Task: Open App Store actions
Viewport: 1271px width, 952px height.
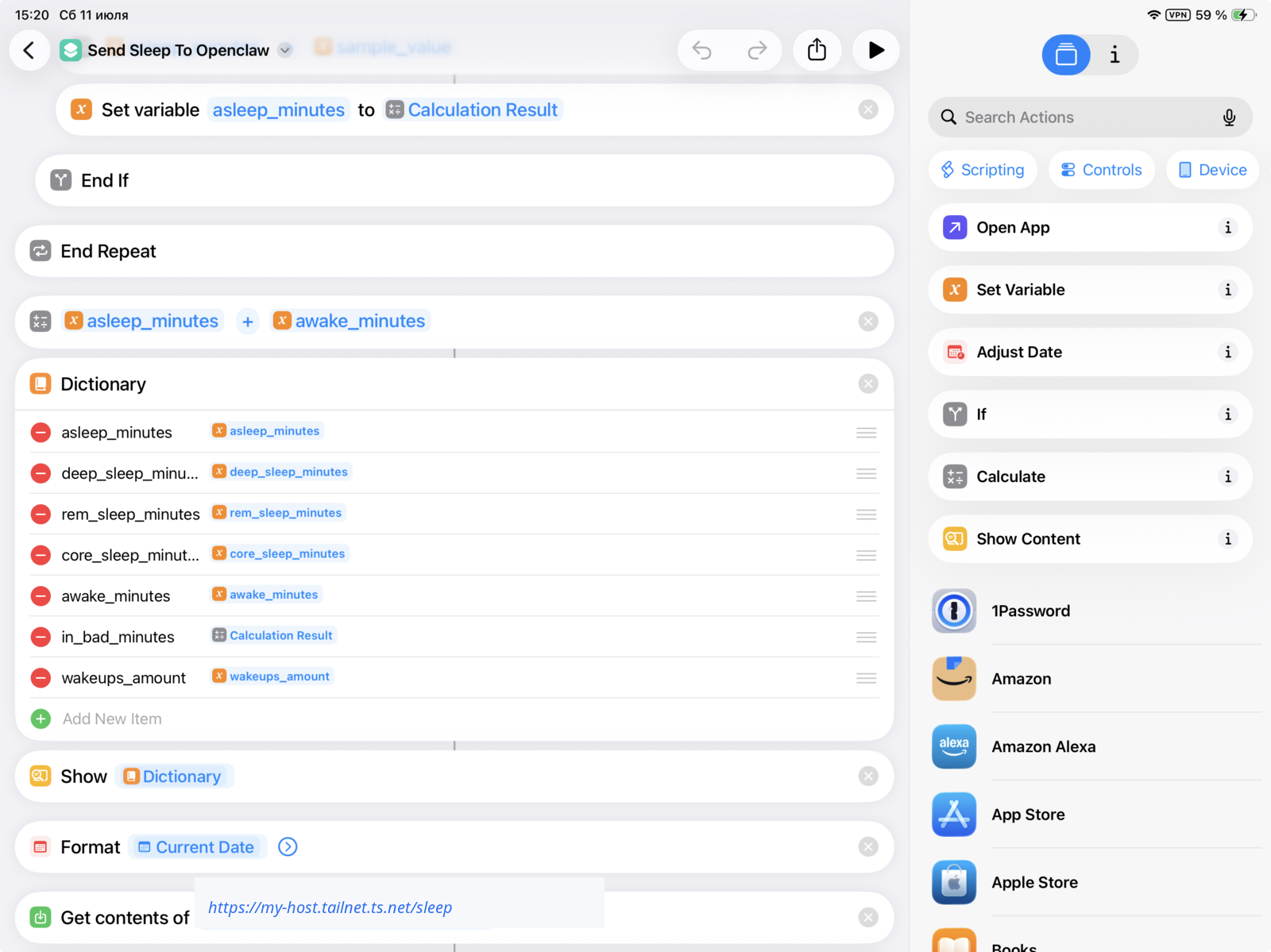Action: [1095, 815]
